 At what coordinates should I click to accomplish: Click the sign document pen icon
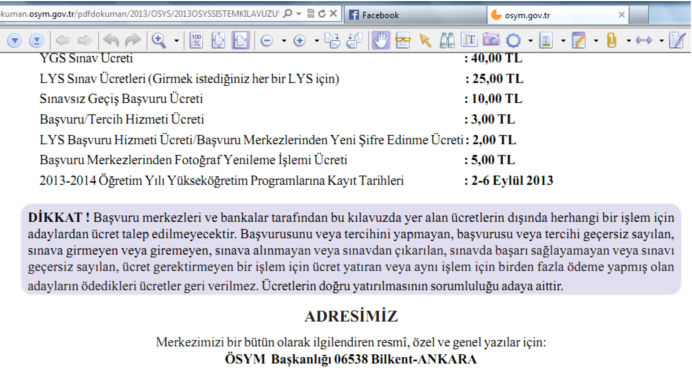tap(677, 41)
